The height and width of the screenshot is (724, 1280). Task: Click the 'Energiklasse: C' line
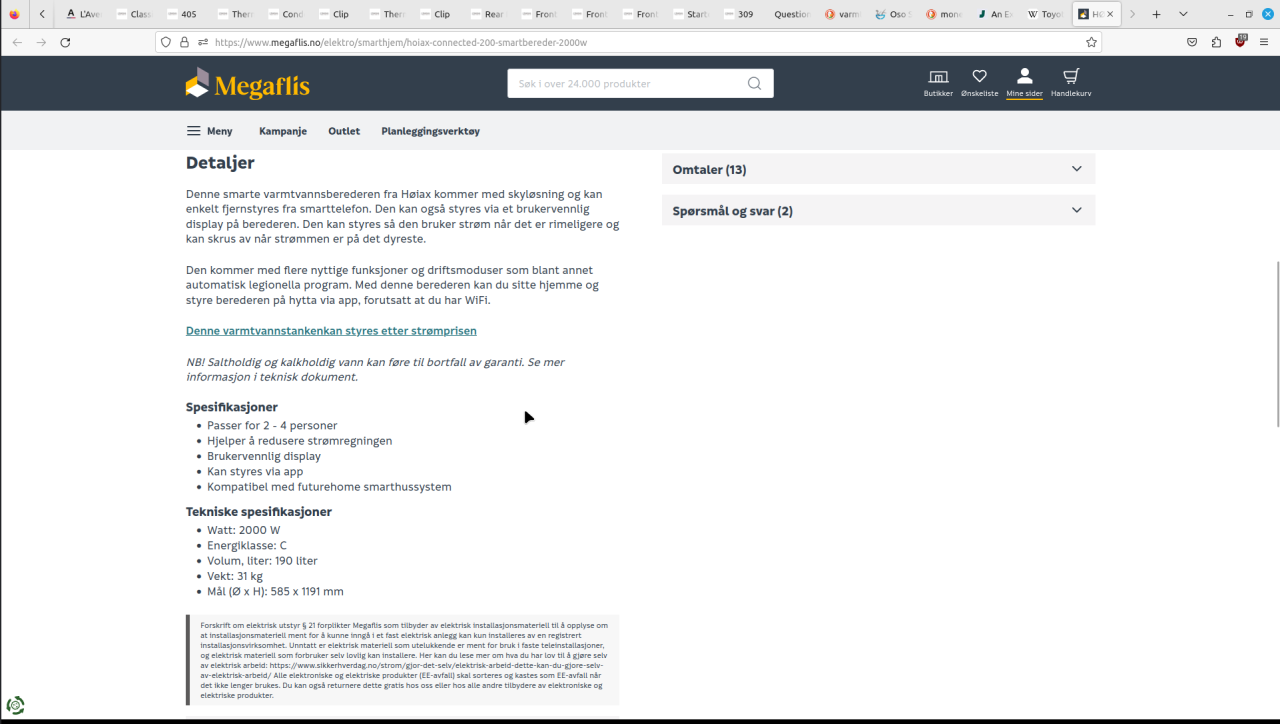point(247,546)
